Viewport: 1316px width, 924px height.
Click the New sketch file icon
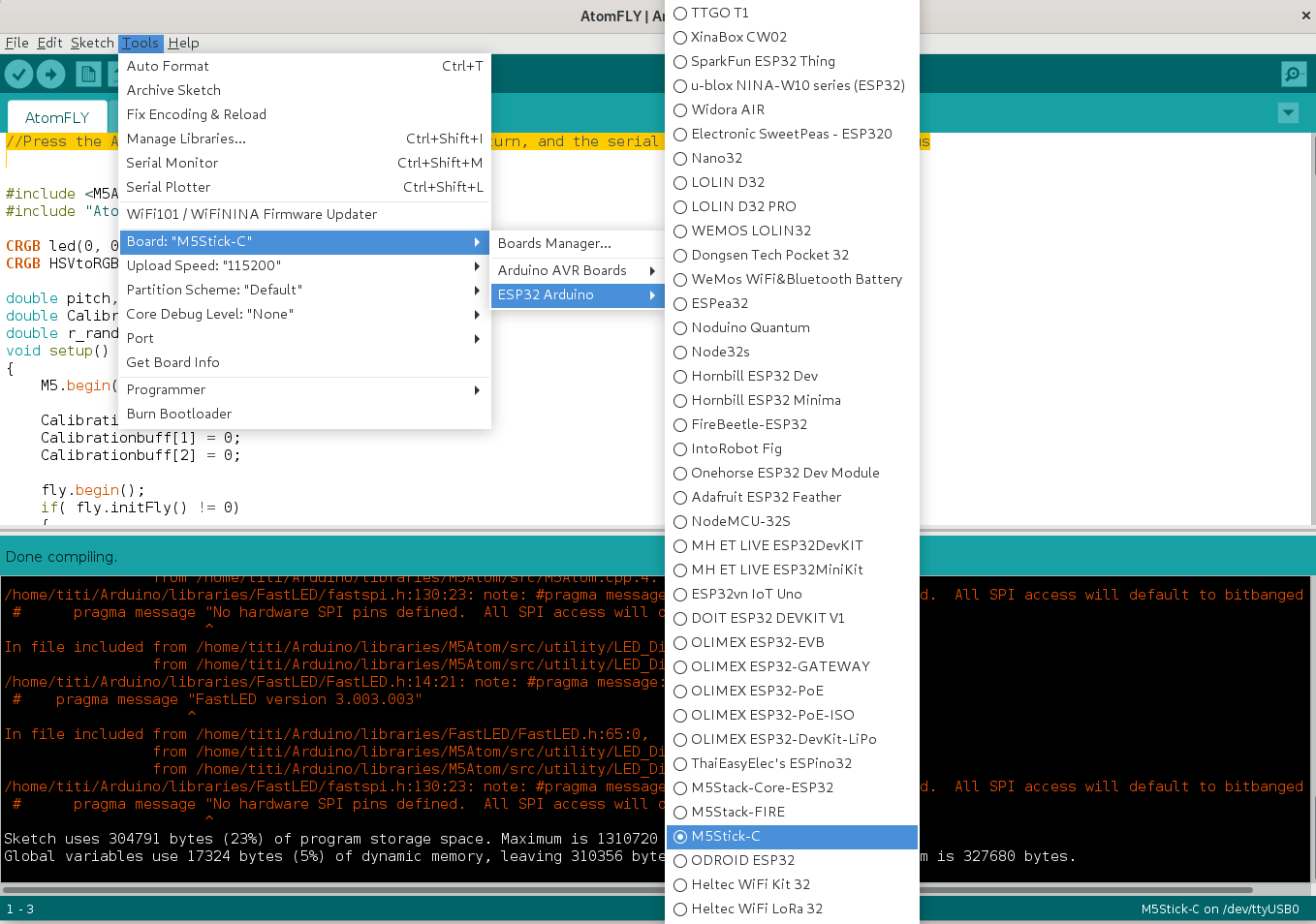coord(88,75)
